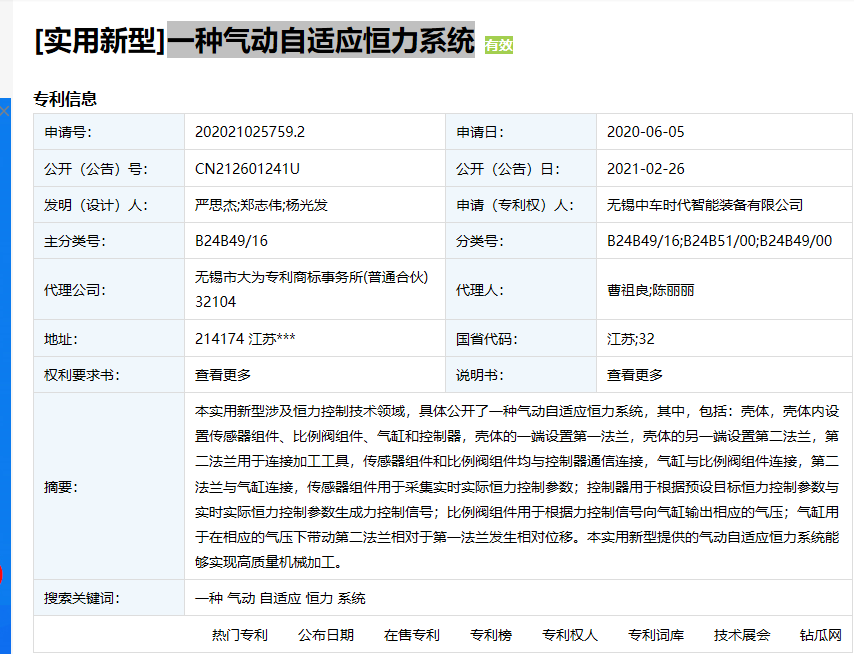The image size is (854, 654).
Task: Open 查看更多 for 说明书
Action: click(x=635, y=375)
